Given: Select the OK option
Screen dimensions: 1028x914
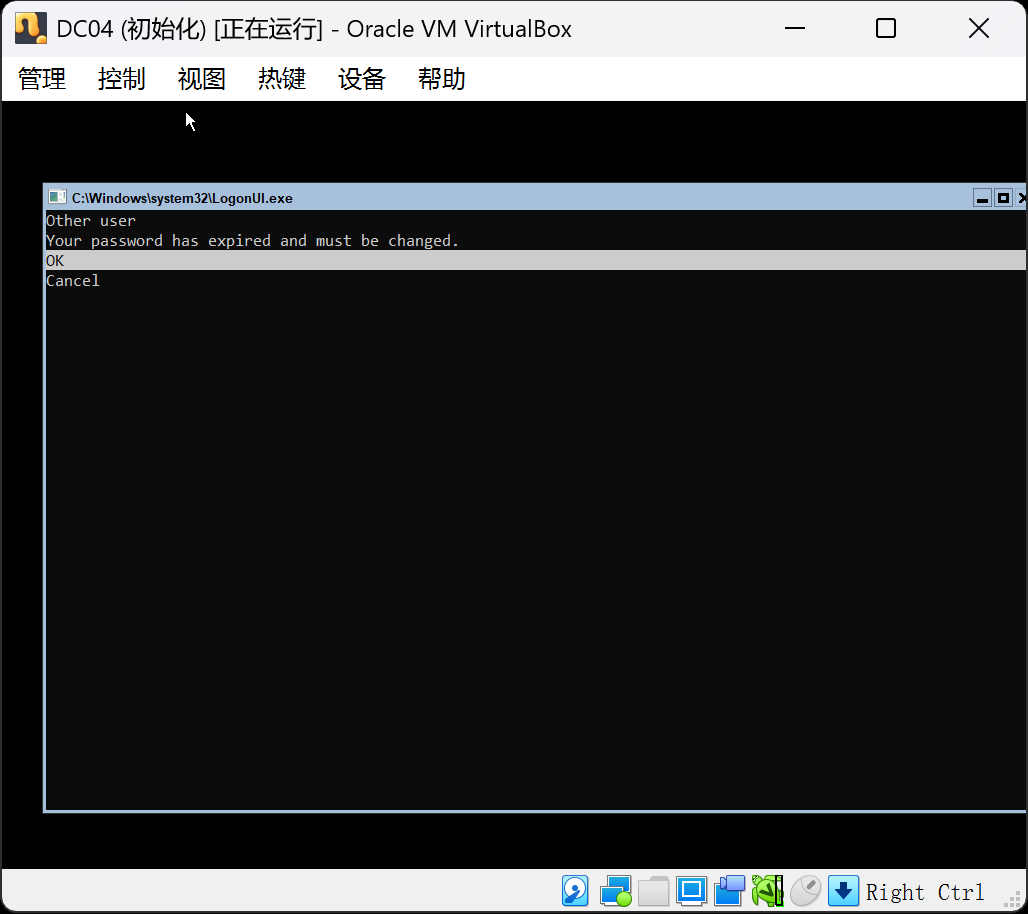Looking at the screenshot, I should click(x=55, y=260).
